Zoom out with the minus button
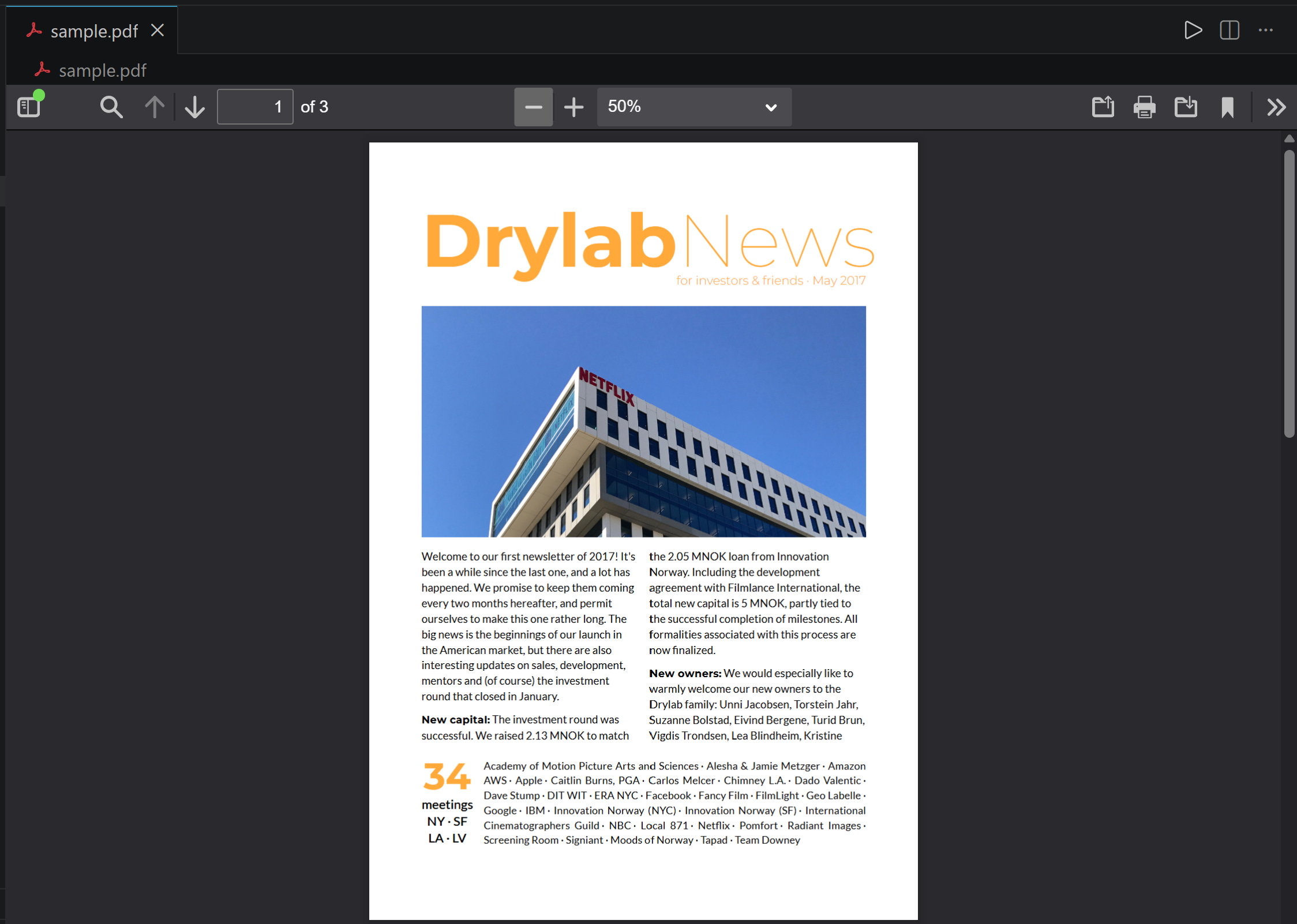The width and height of the screenshot is (1297, 924). [533, 107]
